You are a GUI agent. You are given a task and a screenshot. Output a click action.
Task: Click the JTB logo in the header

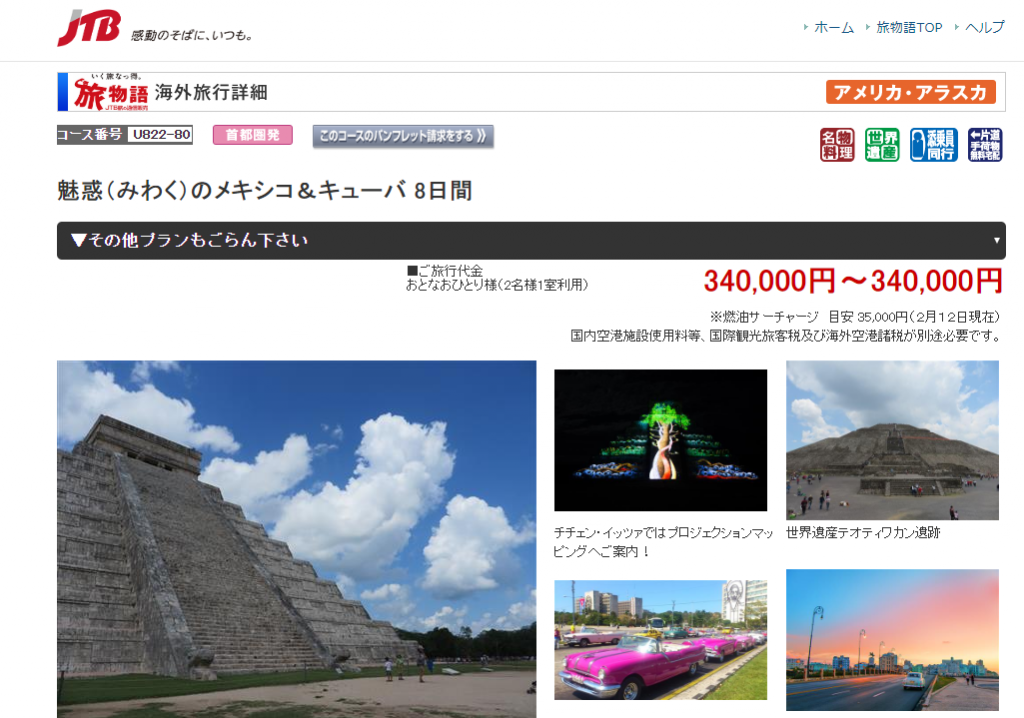click(89, 28)
